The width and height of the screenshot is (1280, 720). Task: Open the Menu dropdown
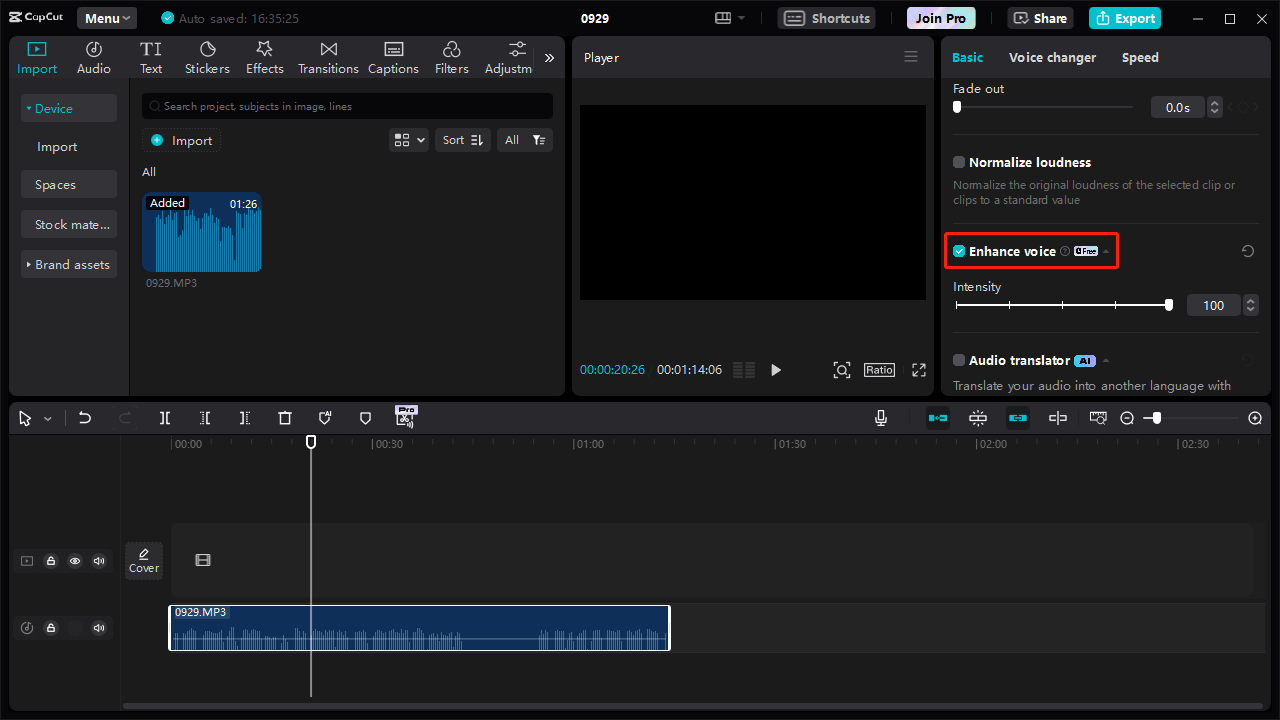coord(107,18)
